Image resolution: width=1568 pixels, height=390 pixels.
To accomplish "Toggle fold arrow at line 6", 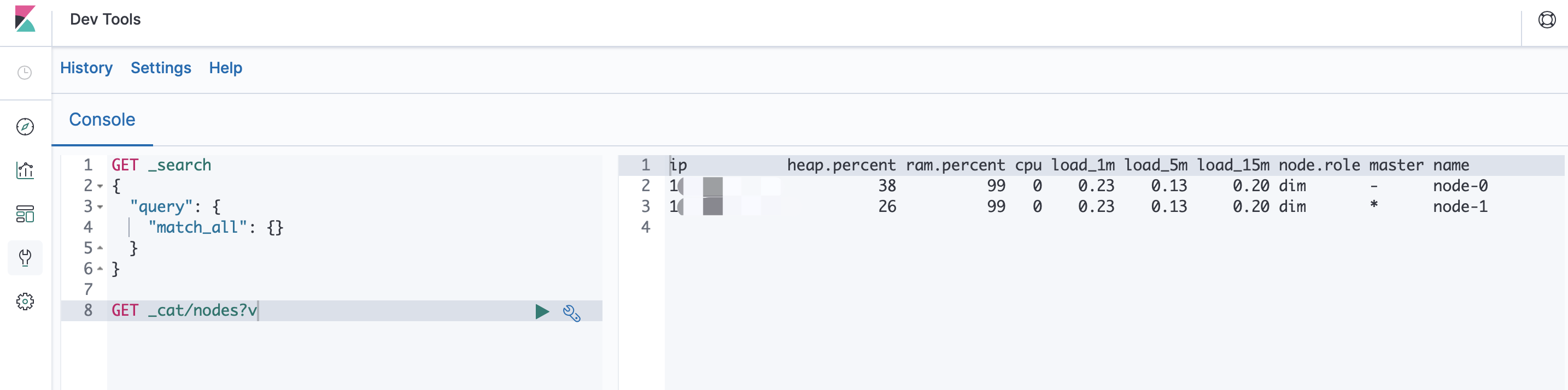I will 101,269.
